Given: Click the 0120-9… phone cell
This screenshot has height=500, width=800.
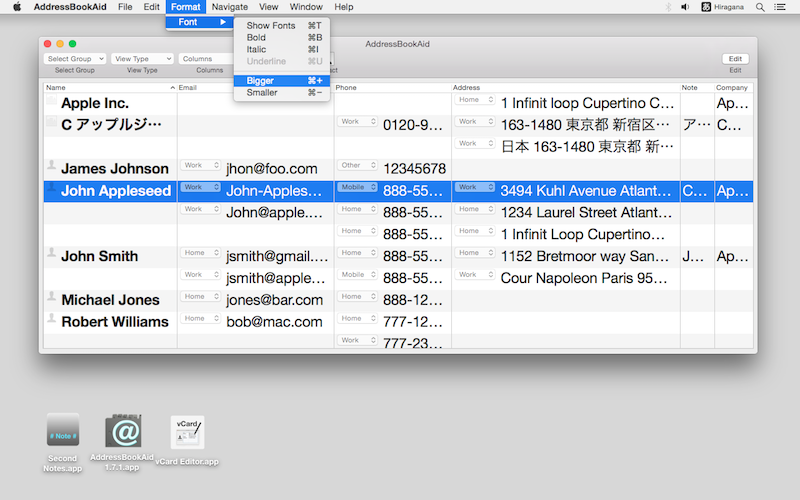Looking at the screenshot, I should coord(413,125).
